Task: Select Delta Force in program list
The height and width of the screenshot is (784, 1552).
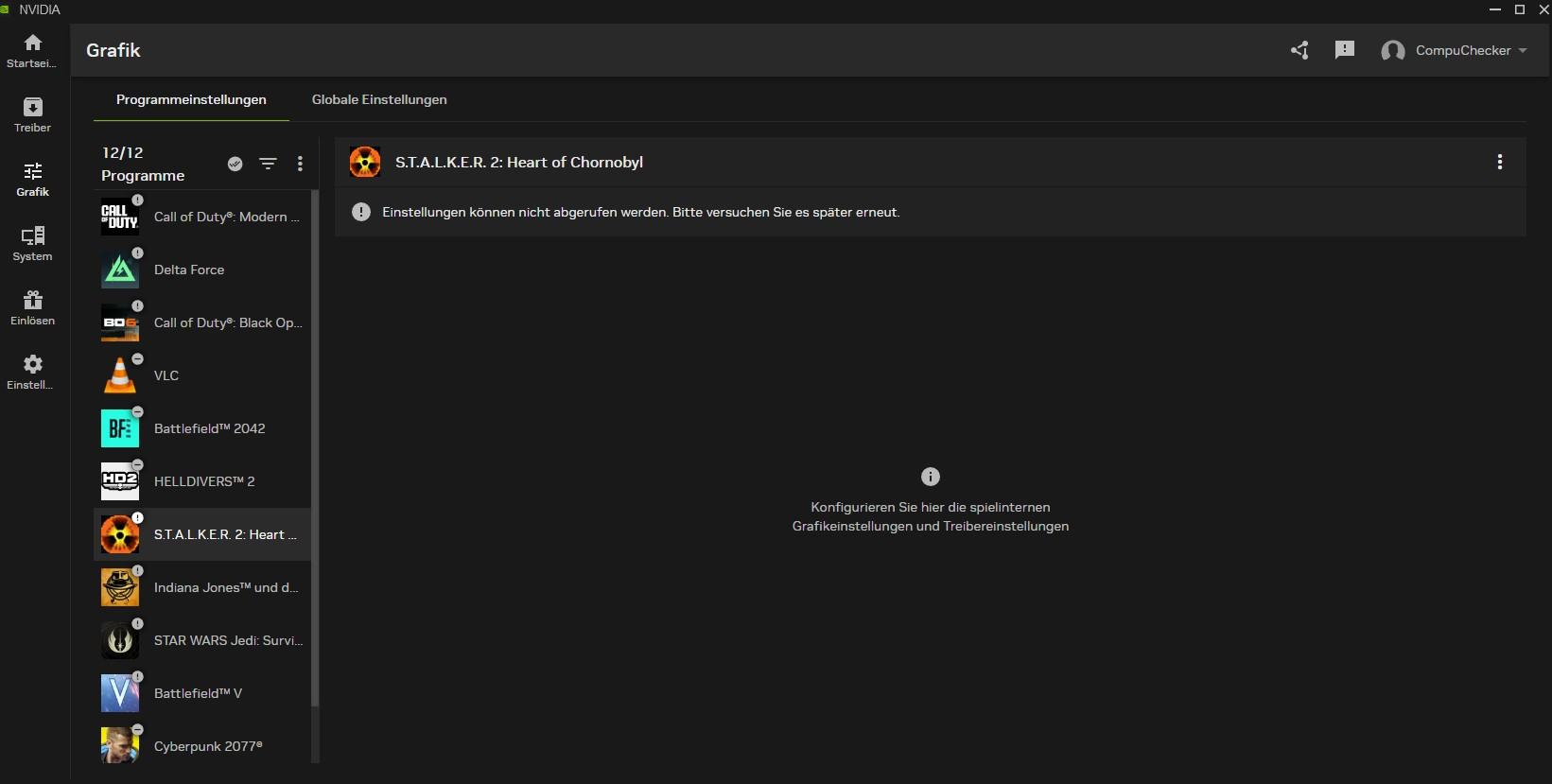Action: pyautogui.click(x=202, y=270)
